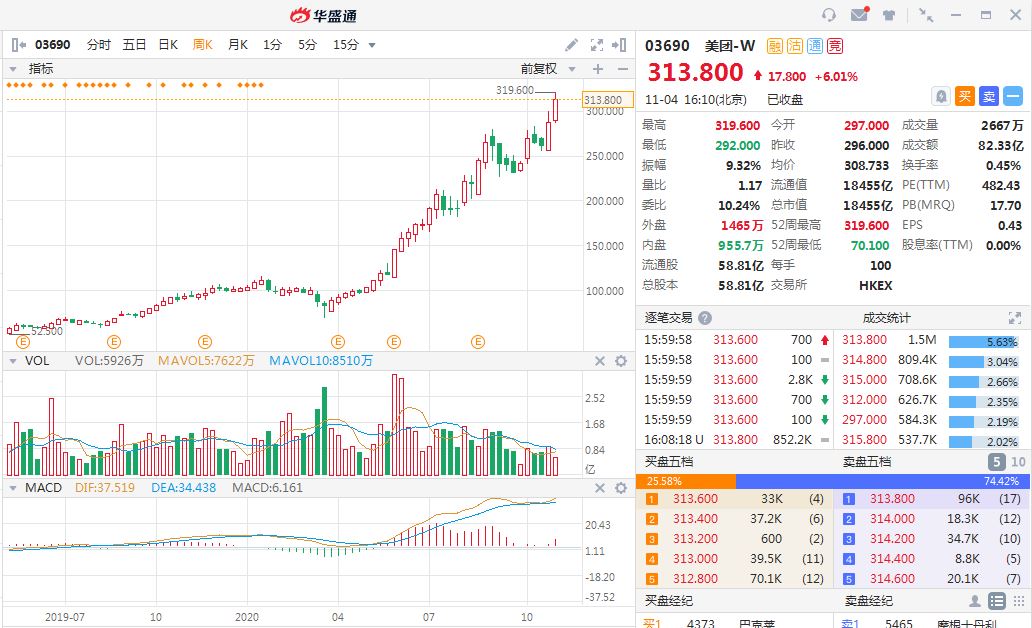Collapse the MACD panel triangle

(x=13, y=488)
